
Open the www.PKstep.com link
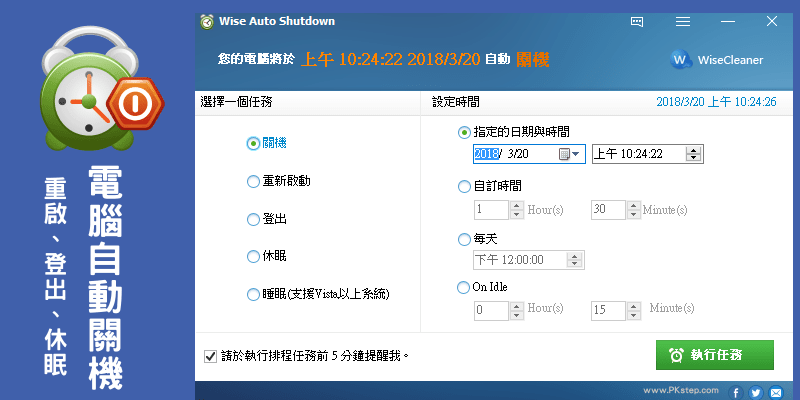click(x=681, y=390)
